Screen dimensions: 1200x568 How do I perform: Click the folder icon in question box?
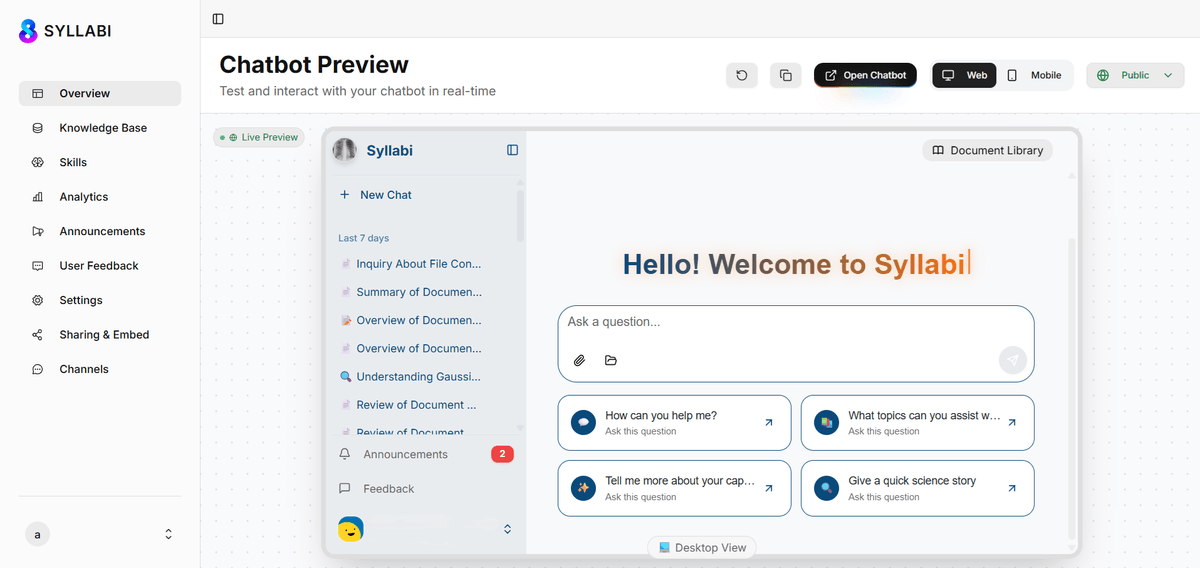(611, 360)
